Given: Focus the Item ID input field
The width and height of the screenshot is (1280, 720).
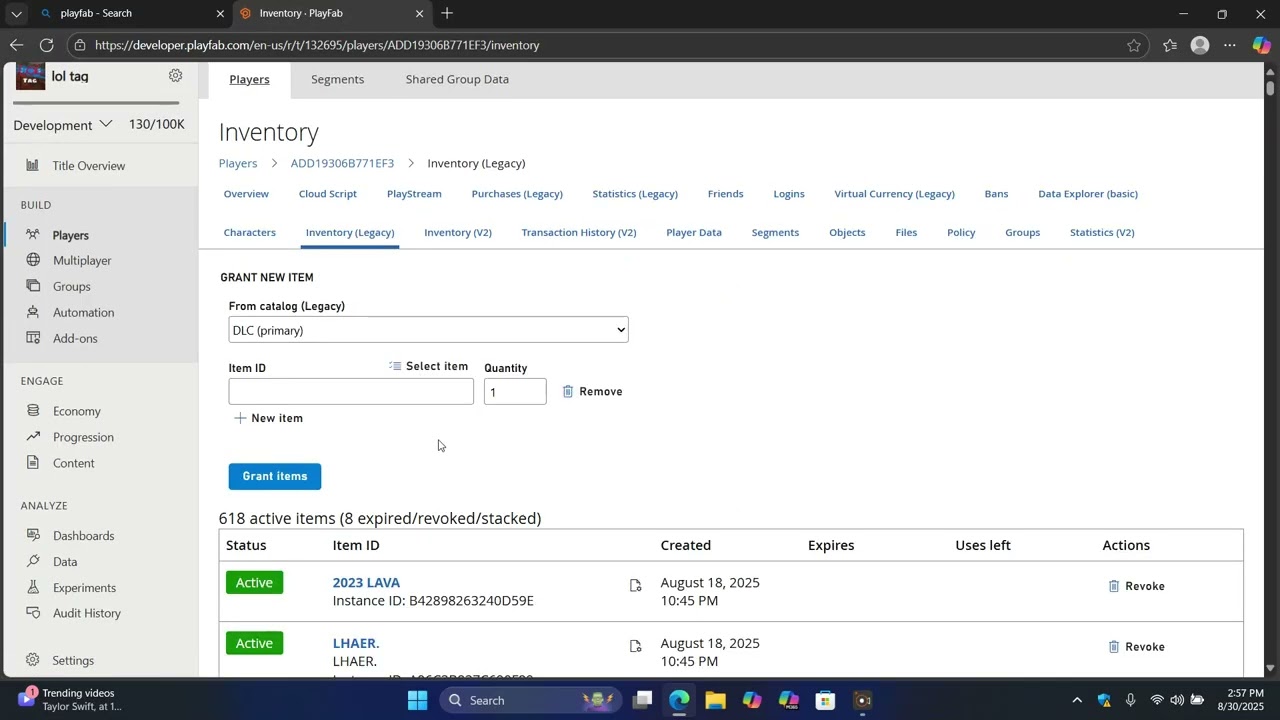Looking at the screenshot, I should [351, 391].
